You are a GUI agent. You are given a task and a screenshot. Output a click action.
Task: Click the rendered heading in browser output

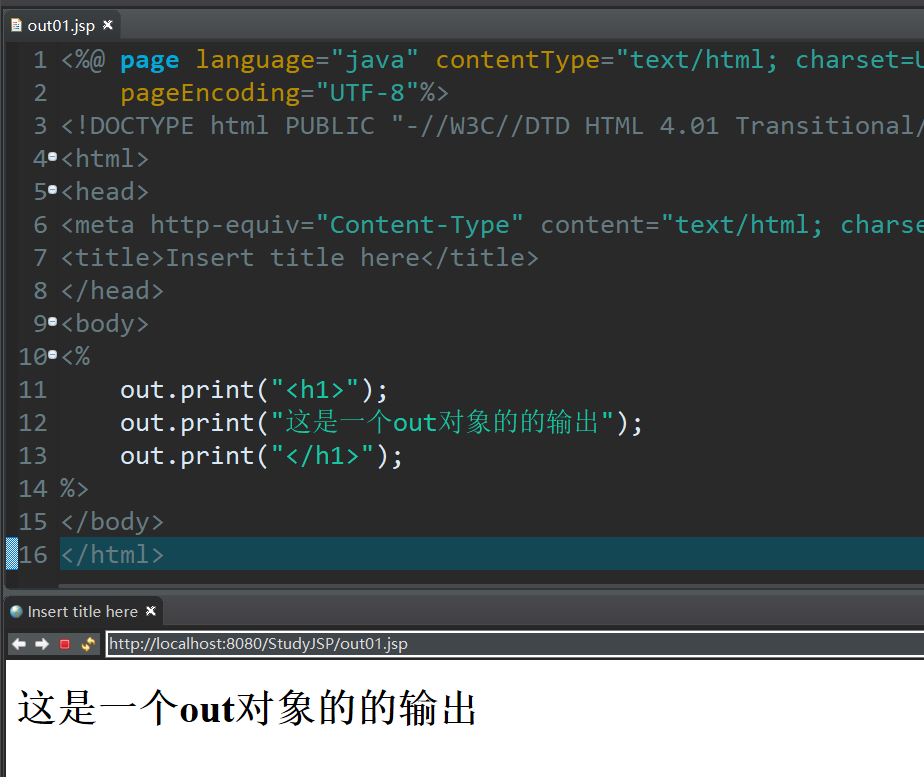coord(247,708)
